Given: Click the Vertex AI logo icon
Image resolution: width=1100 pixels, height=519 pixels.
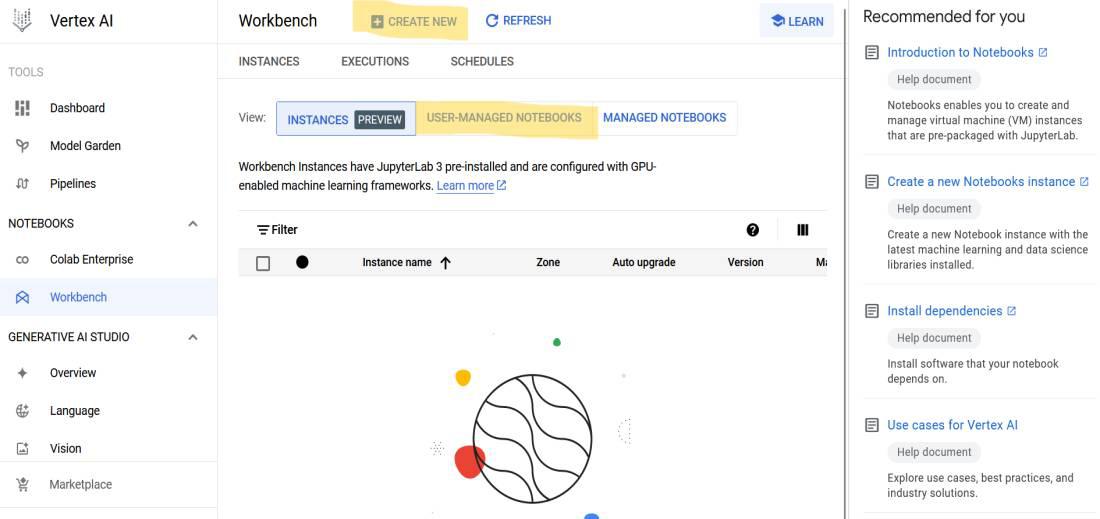Looking at the screenshot, I should coord(22,21).
